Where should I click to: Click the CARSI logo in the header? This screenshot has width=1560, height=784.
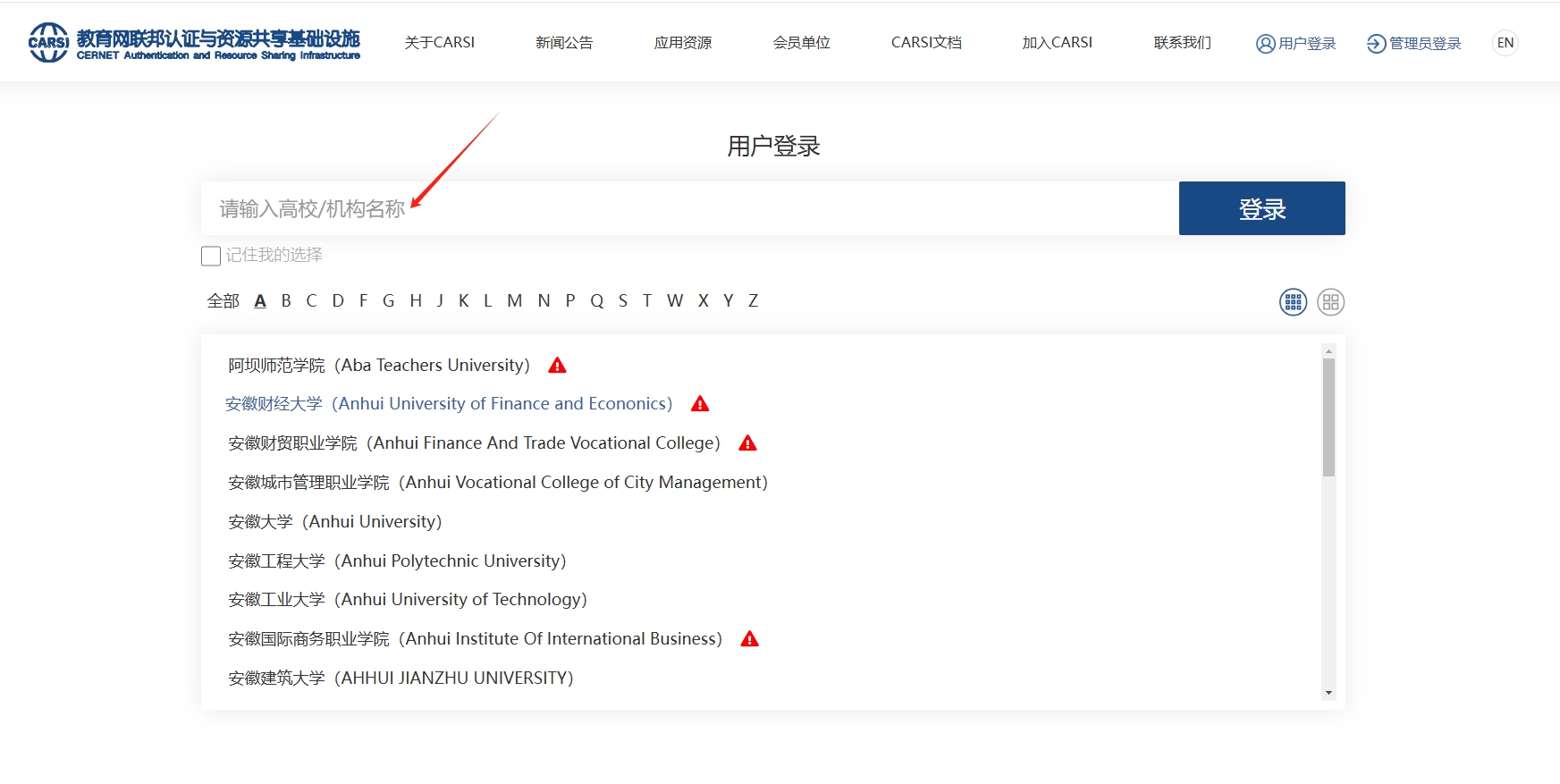coord(194,43)
